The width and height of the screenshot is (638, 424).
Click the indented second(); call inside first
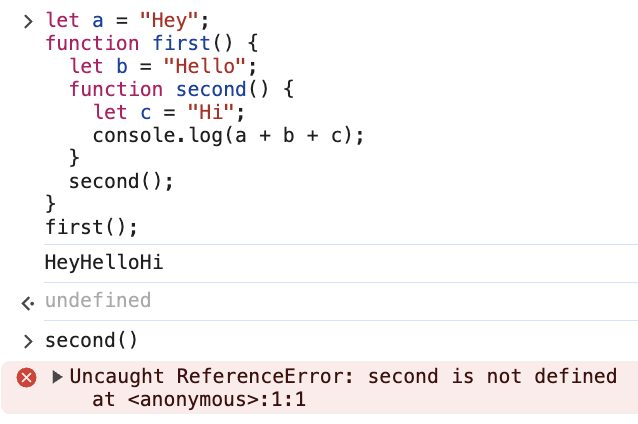point(121,181)
